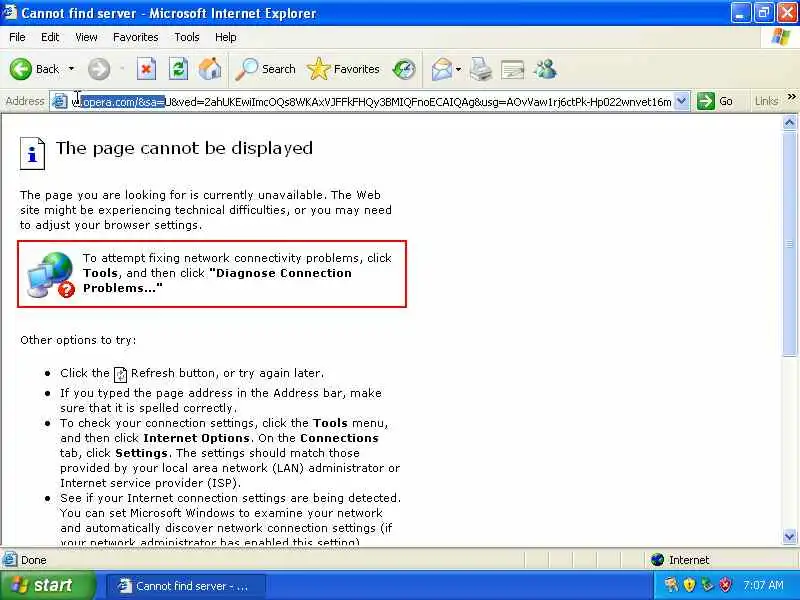Click the "Other options to try:" text
This screenshot has width=800, height=600.
(x=78, y=340)
